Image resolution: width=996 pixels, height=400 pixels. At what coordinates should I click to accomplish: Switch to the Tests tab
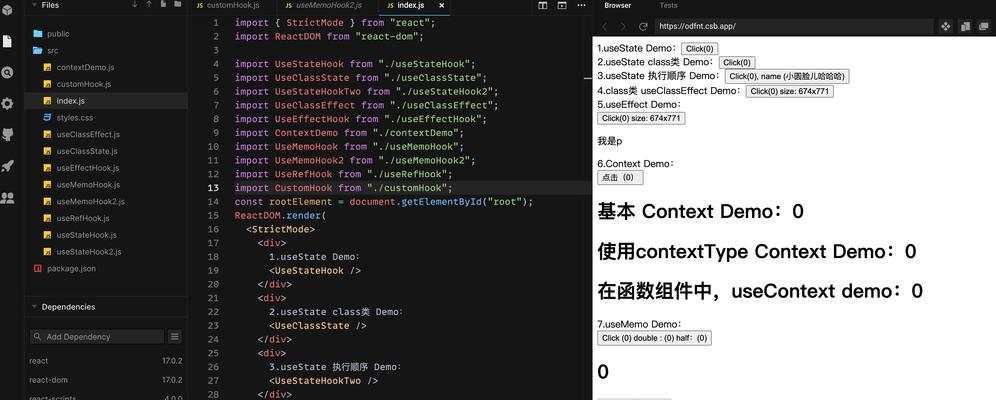click(668, 5)
